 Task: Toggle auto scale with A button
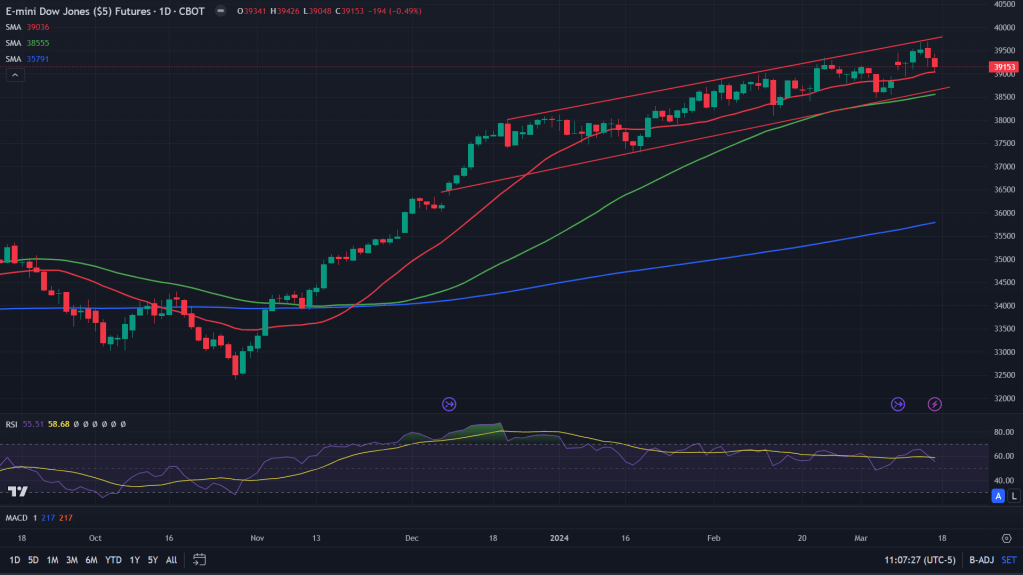(x=998, y=496)
